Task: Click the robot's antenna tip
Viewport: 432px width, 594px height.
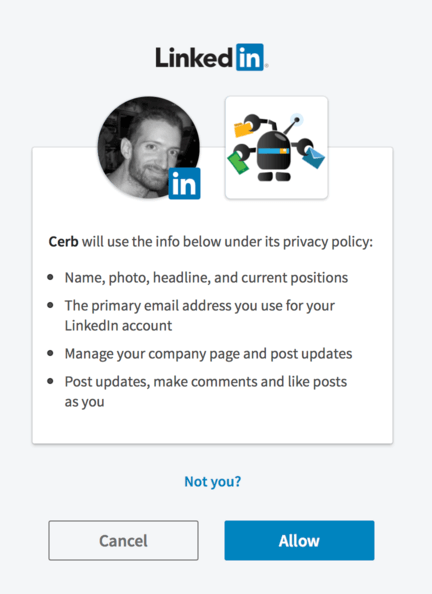Action: tap(297, 120)
